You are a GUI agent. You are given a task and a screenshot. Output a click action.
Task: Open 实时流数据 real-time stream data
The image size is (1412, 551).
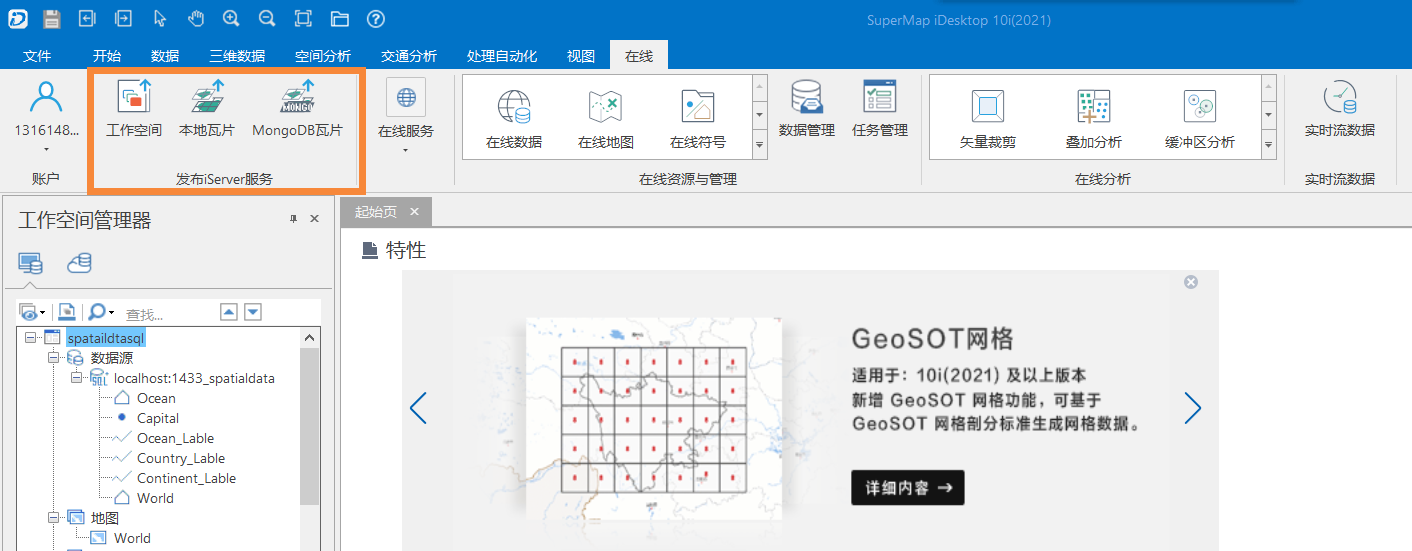pos(1340,109)
